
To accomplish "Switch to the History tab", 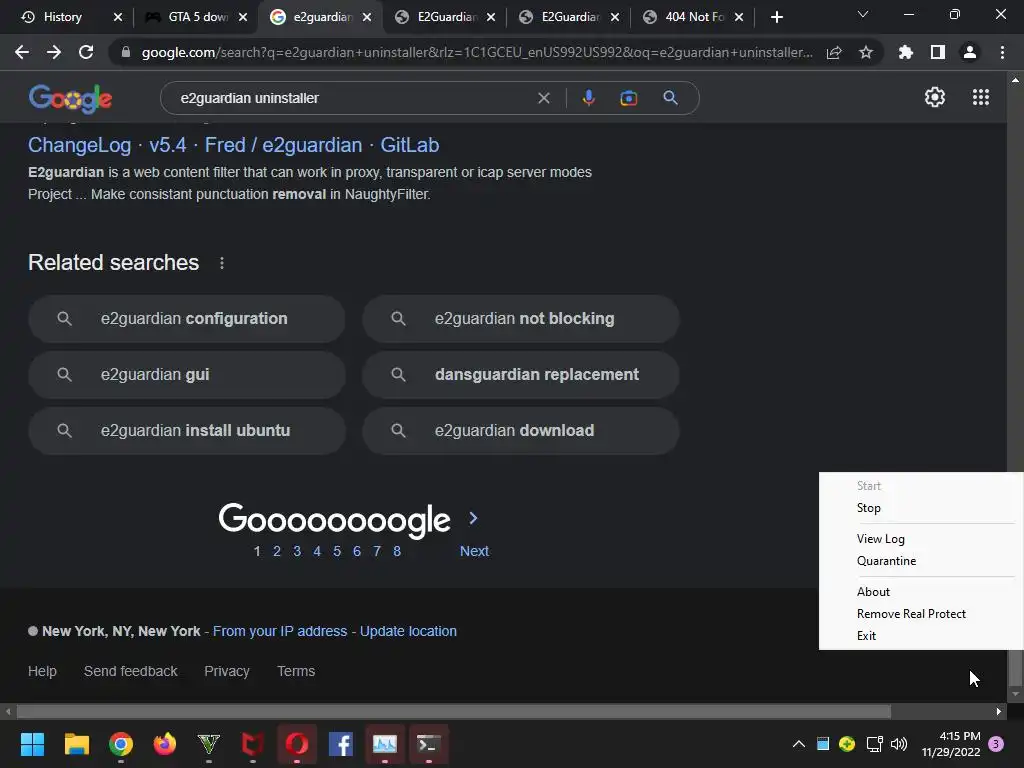I will [x=63, y=17].
